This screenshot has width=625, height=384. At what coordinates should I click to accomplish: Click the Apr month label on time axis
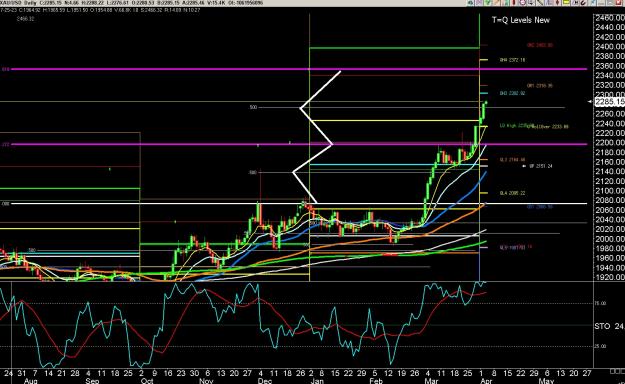(486, 381)
